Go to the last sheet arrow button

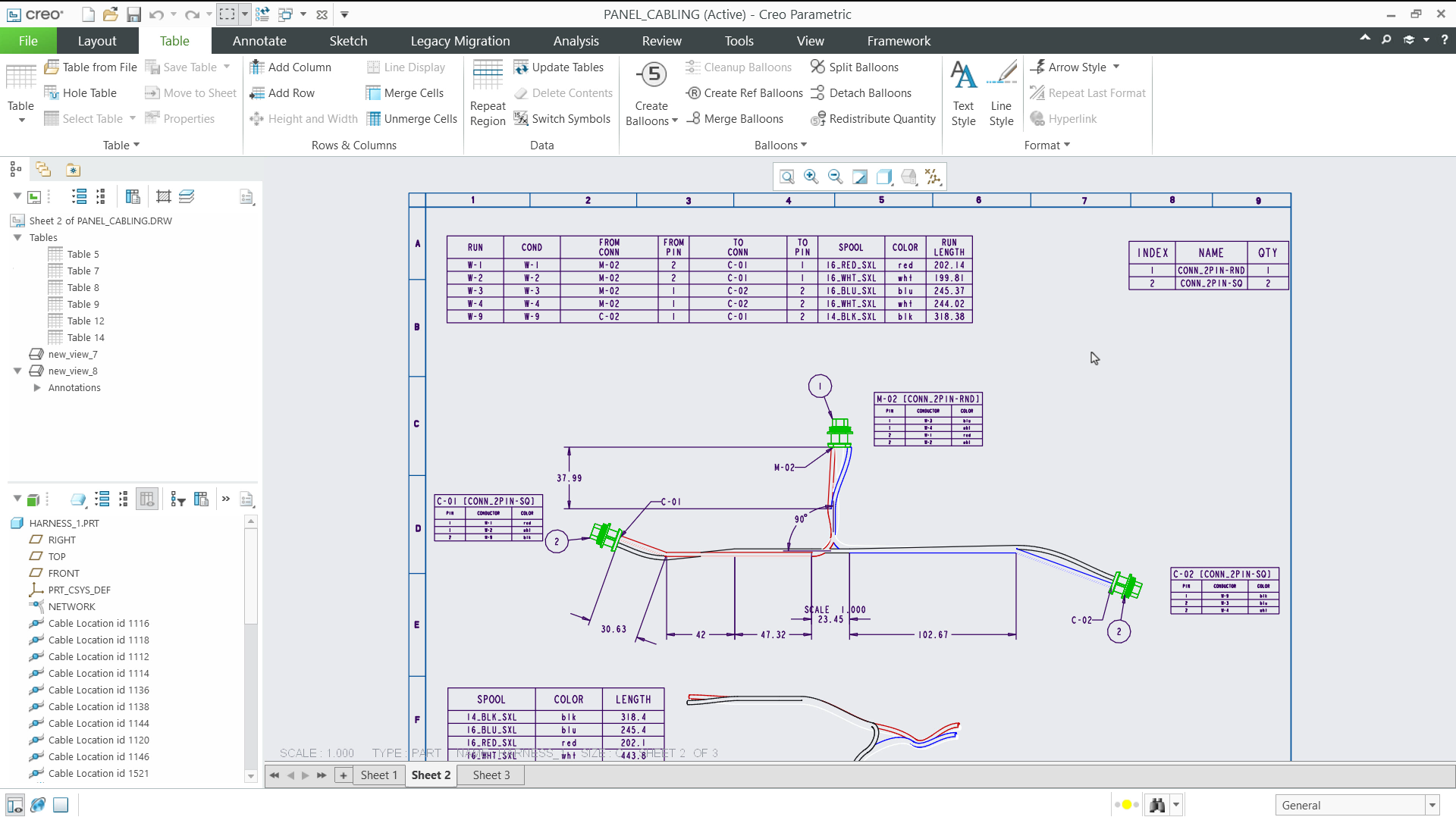point(322,775)
